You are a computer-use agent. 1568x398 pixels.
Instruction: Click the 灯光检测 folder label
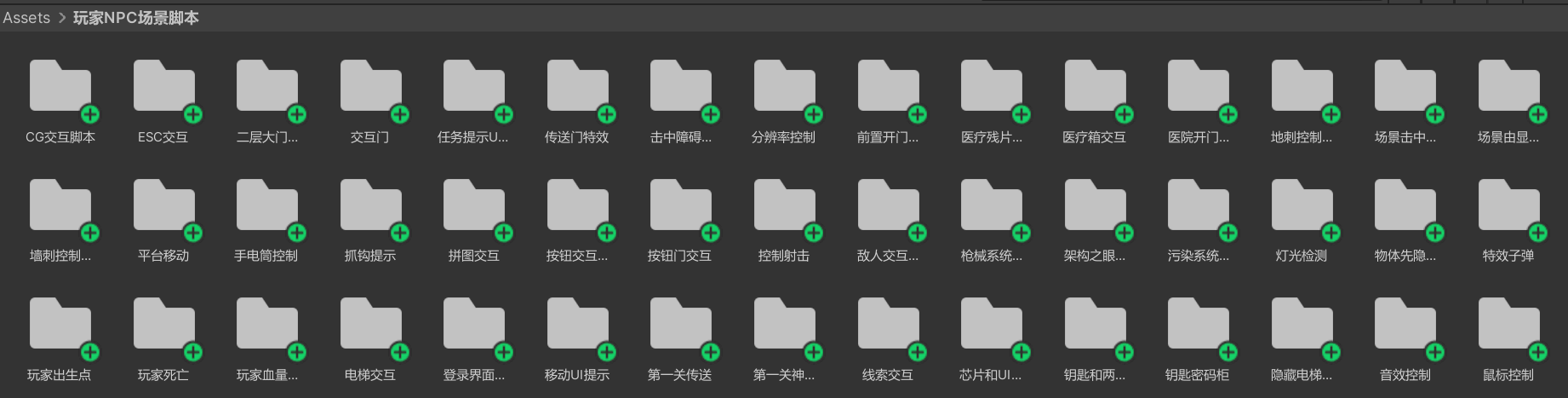click(1302, 256)
